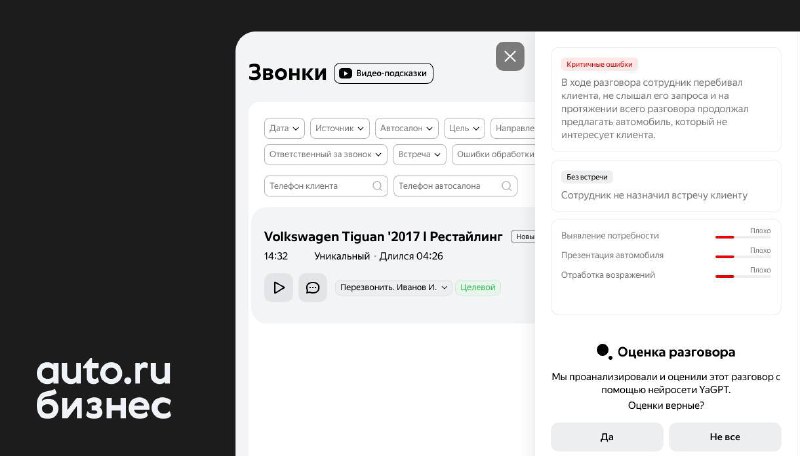800x456 pixels.
Task: Close the panel with the X button
Action: coord(510,57)
